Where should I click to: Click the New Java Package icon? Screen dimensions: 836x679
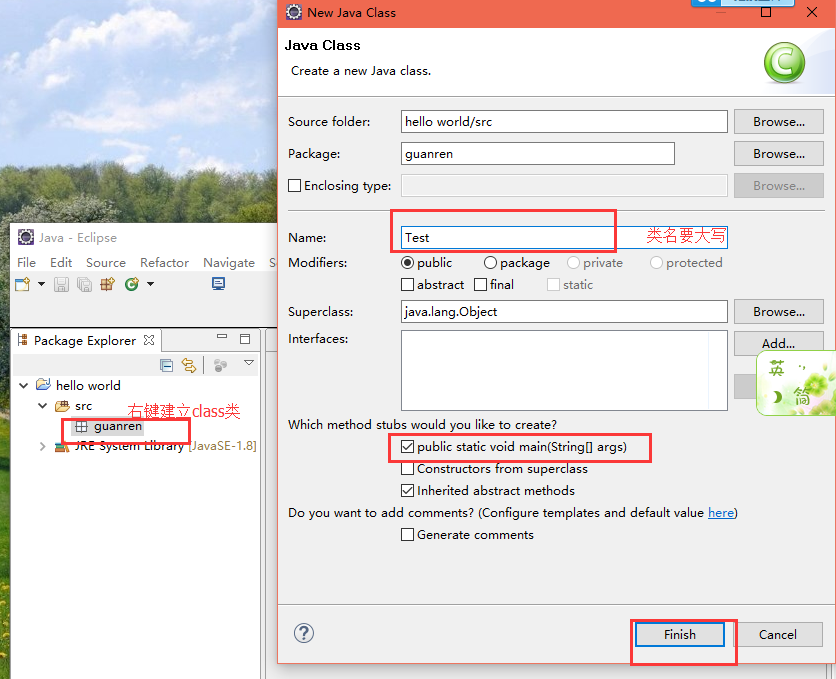click(x=108, y=285)
